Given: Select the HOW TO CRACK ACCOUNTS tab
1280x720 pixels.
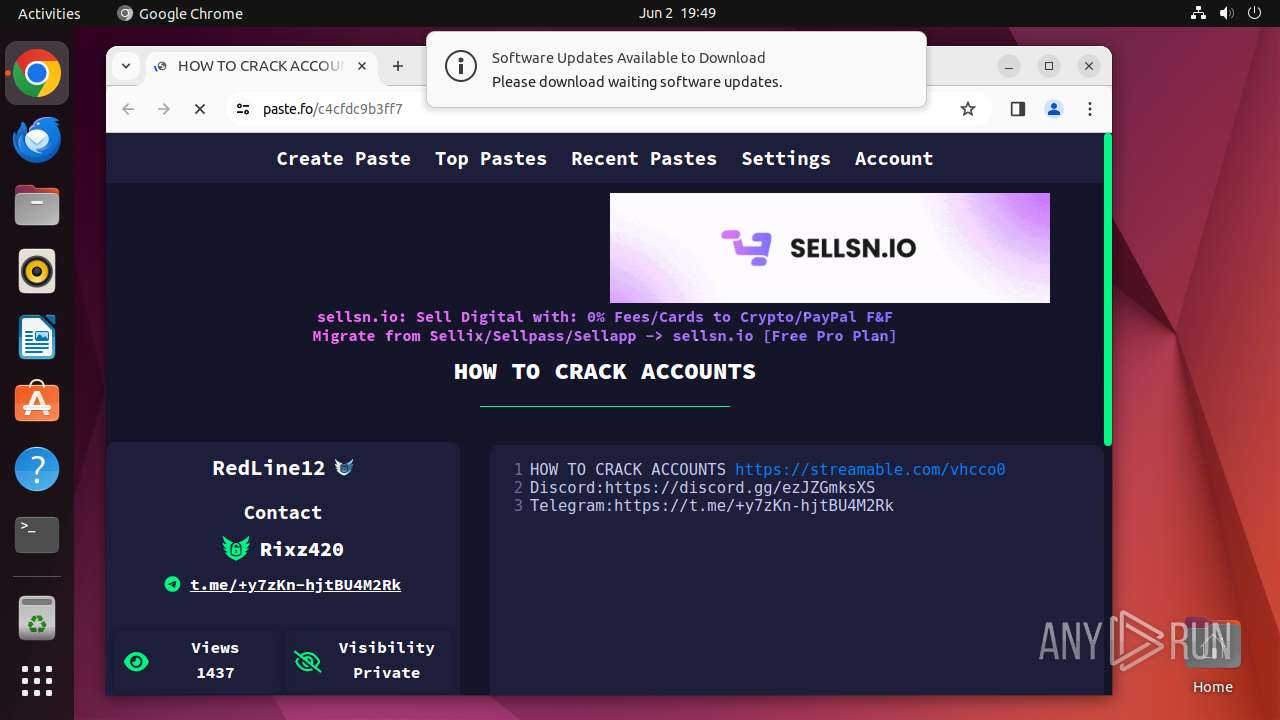Looking at the screenshot, I should click(262, 66).
